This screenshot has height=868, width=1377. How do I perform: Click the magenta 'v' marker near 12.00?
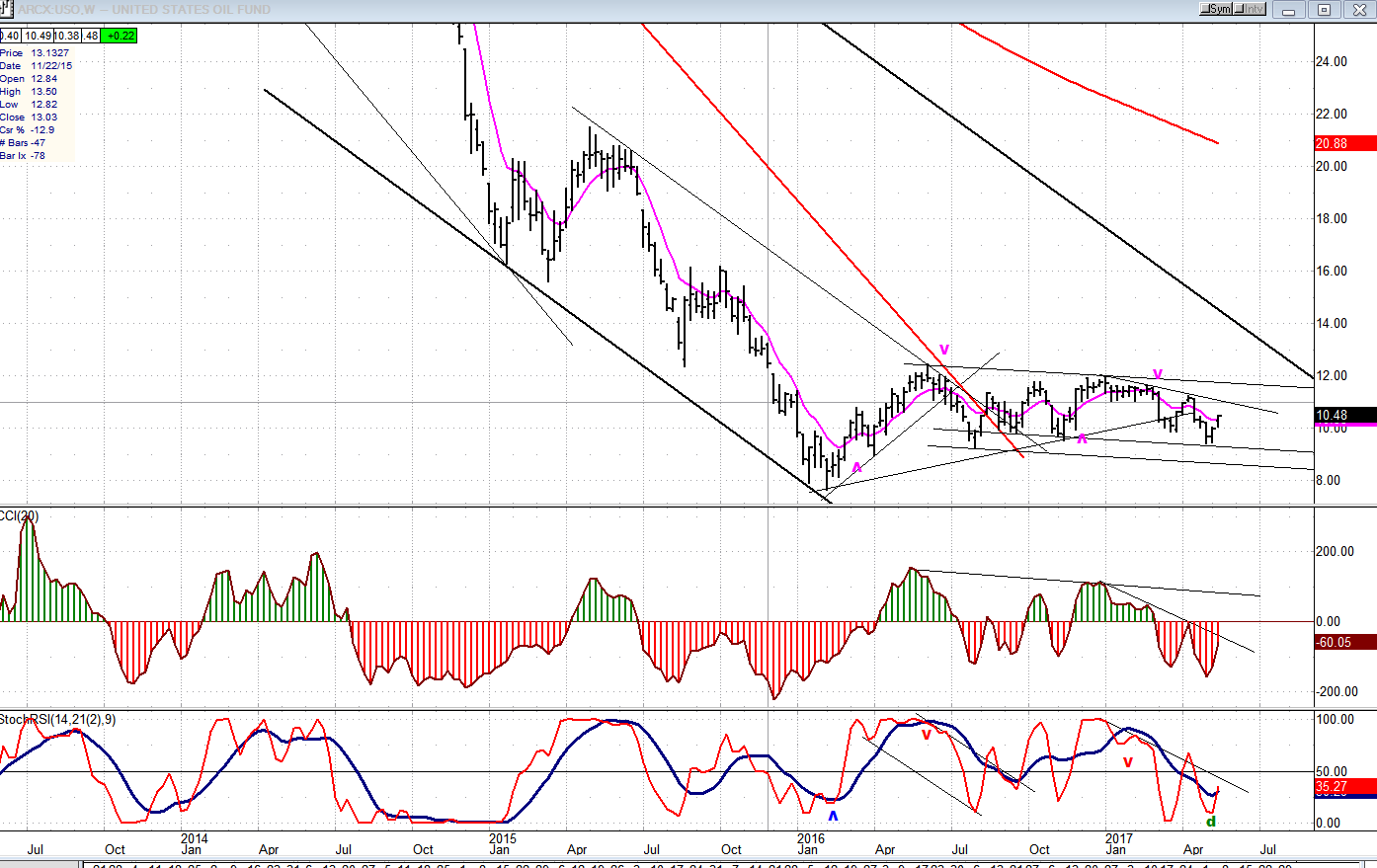pos(944,350)
